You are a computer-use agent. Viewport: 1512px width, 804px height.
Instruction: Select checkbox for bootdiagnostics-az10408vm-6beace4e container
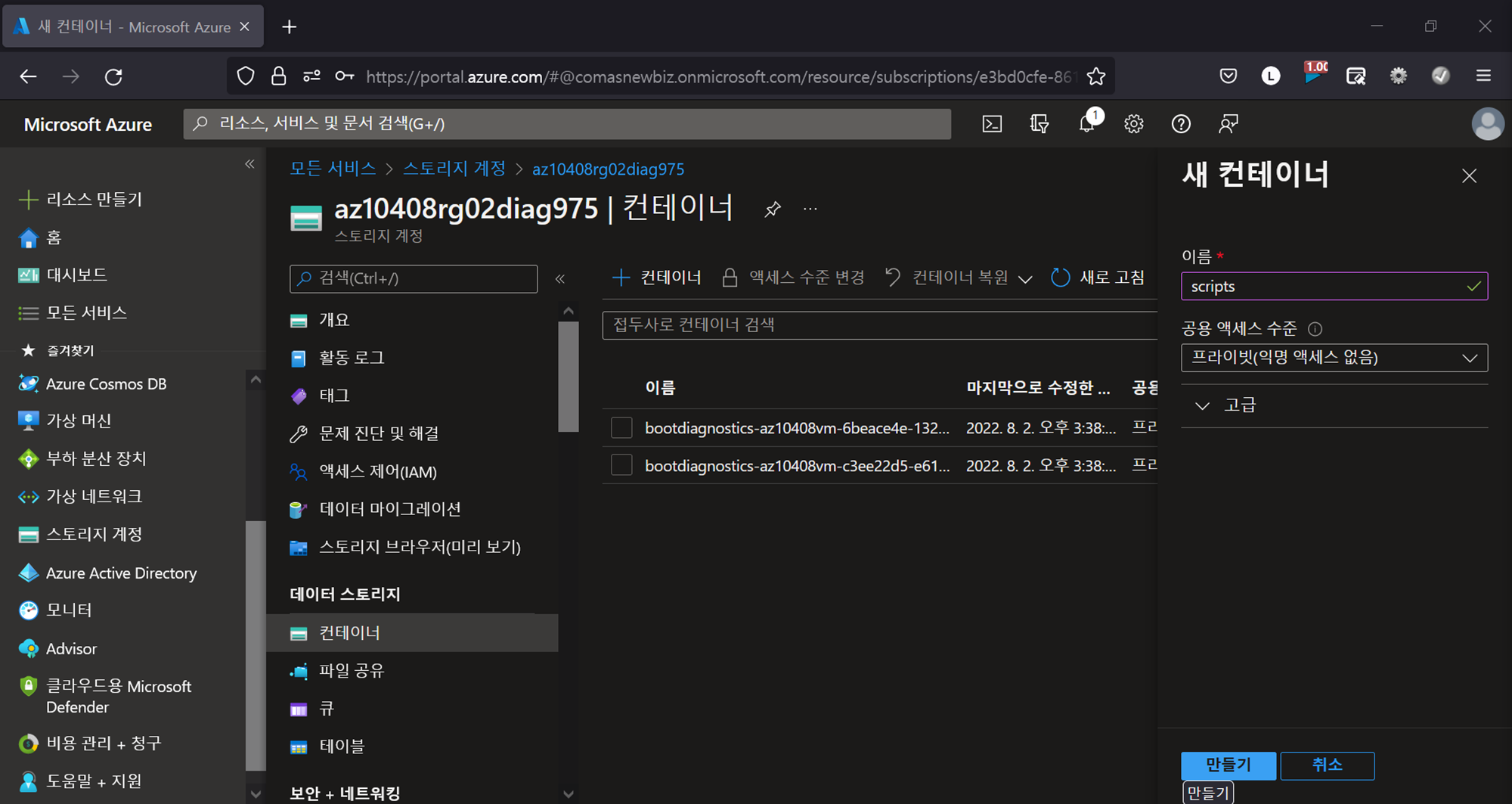tap(621, 427)
